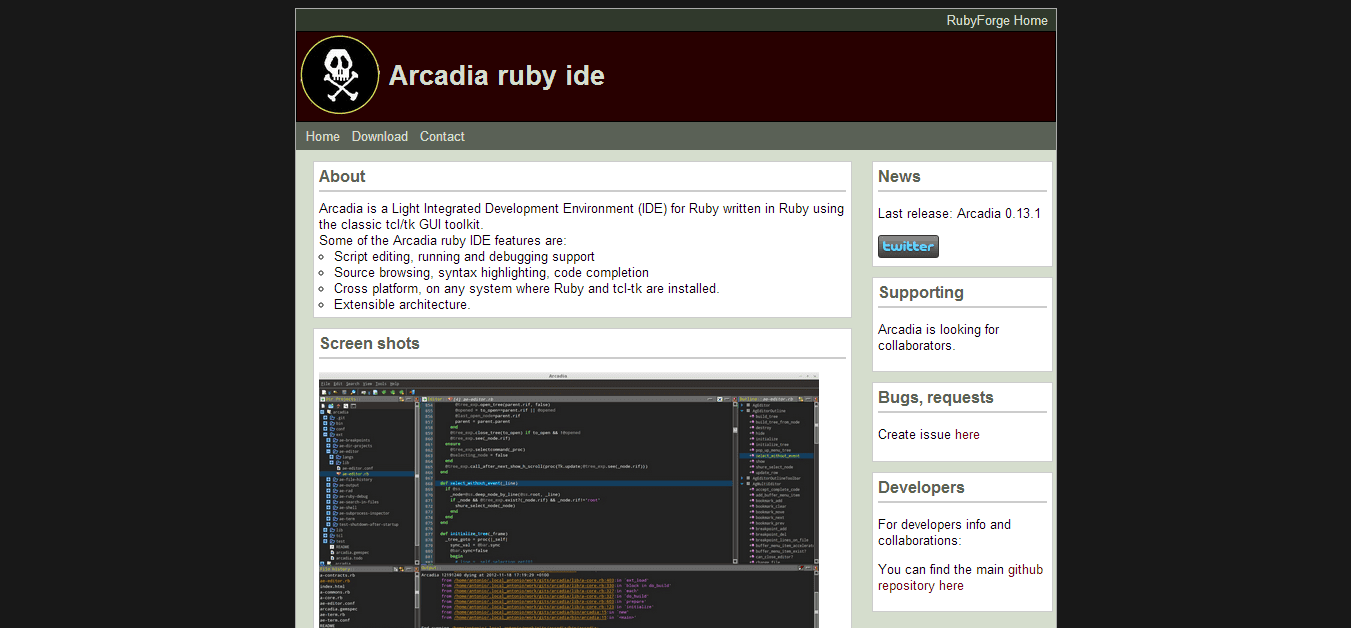Click the Extensible architecture bullet
The width and height of the screenshot is (1351, 628).
[x=402, y=304]
